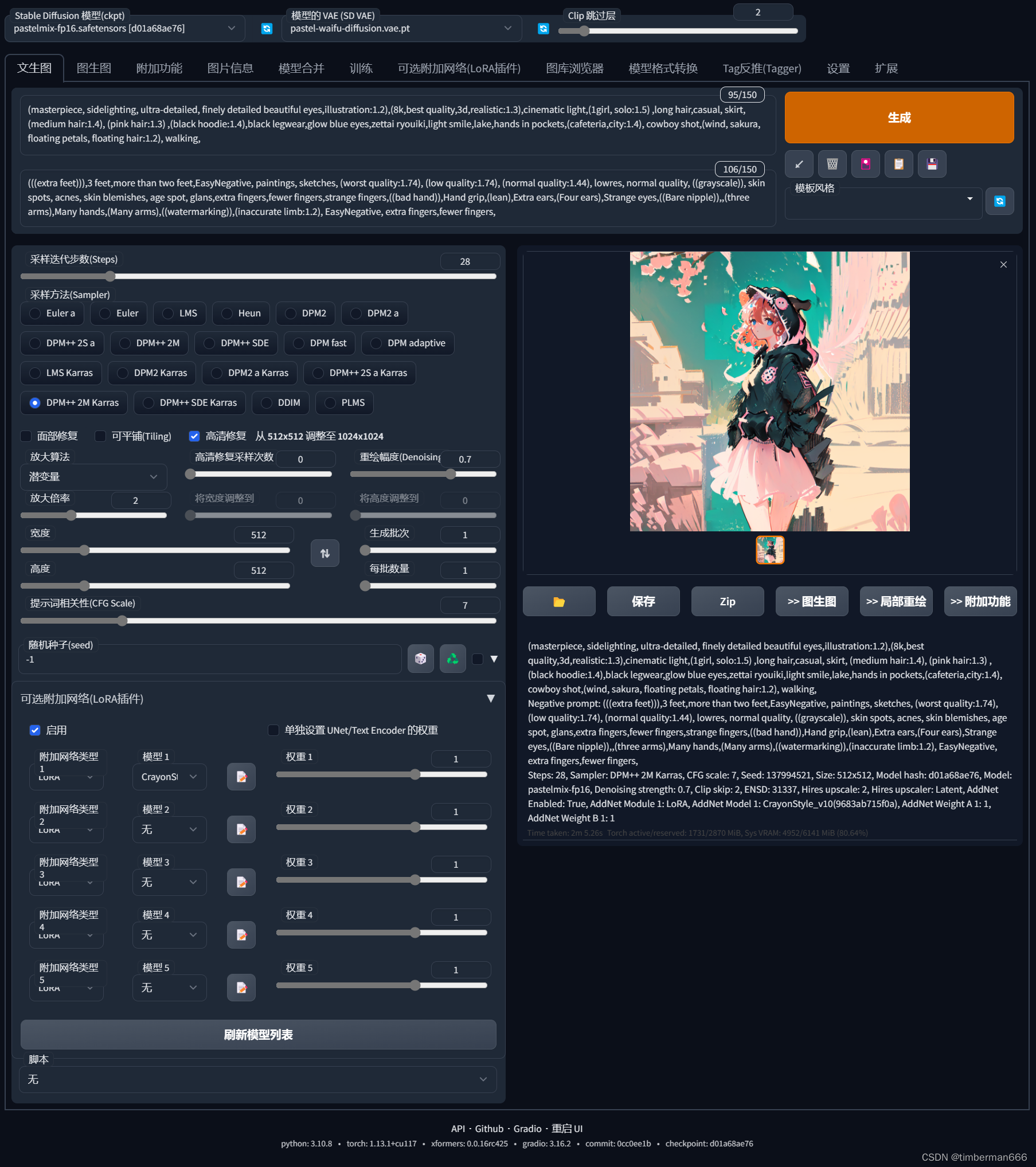Open the SD VAE dropdown

[x=401, y=29]
